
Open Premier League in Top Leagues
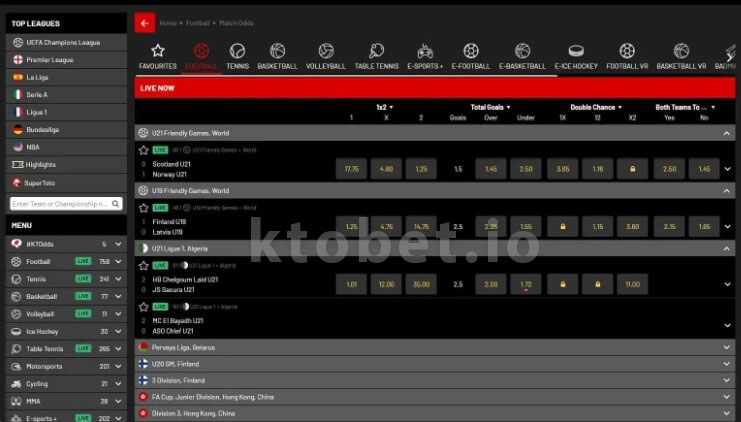(x=66, y=60)
